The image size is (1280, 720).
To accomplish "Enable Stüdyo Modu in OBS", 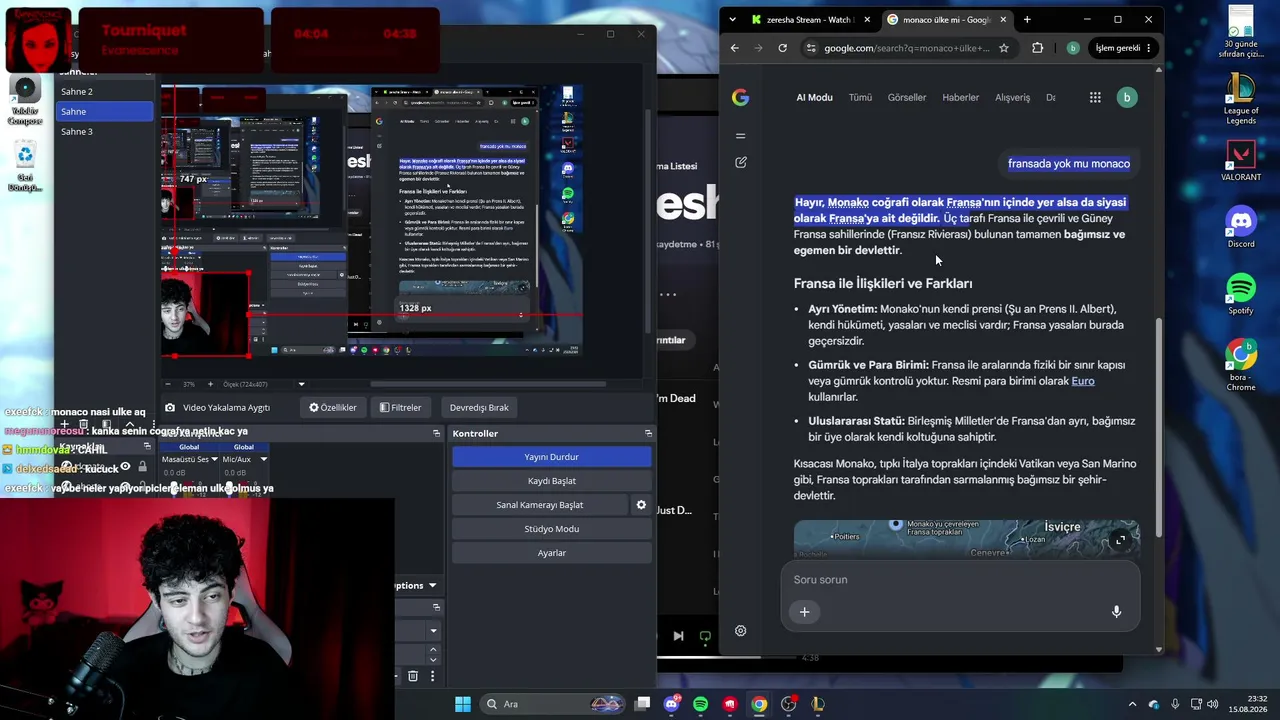I will click(551, 529).
